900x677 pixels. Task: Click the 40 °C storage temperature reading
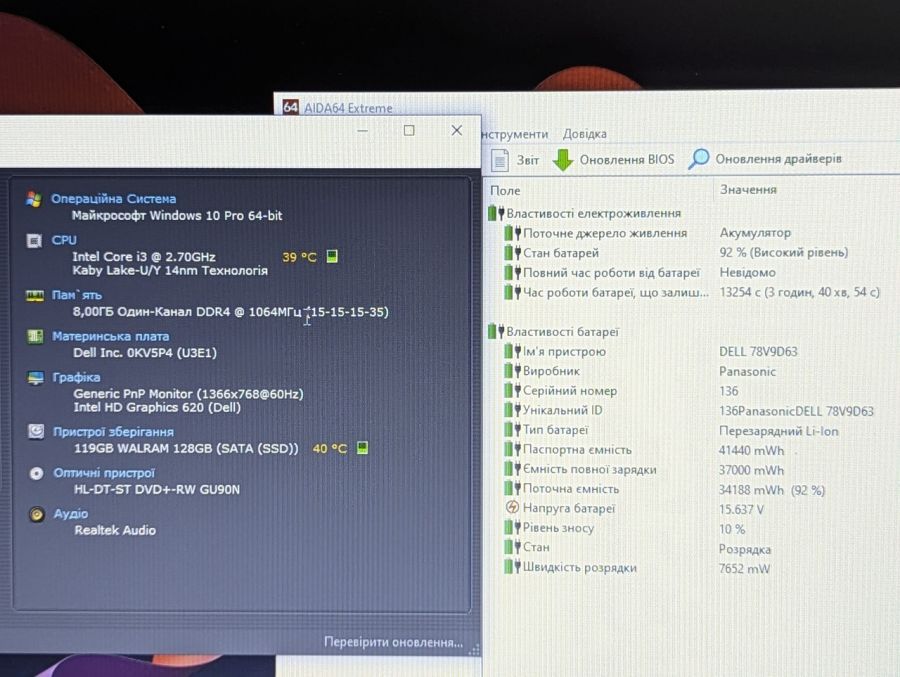pyautogui.click(x=329, y=448)
